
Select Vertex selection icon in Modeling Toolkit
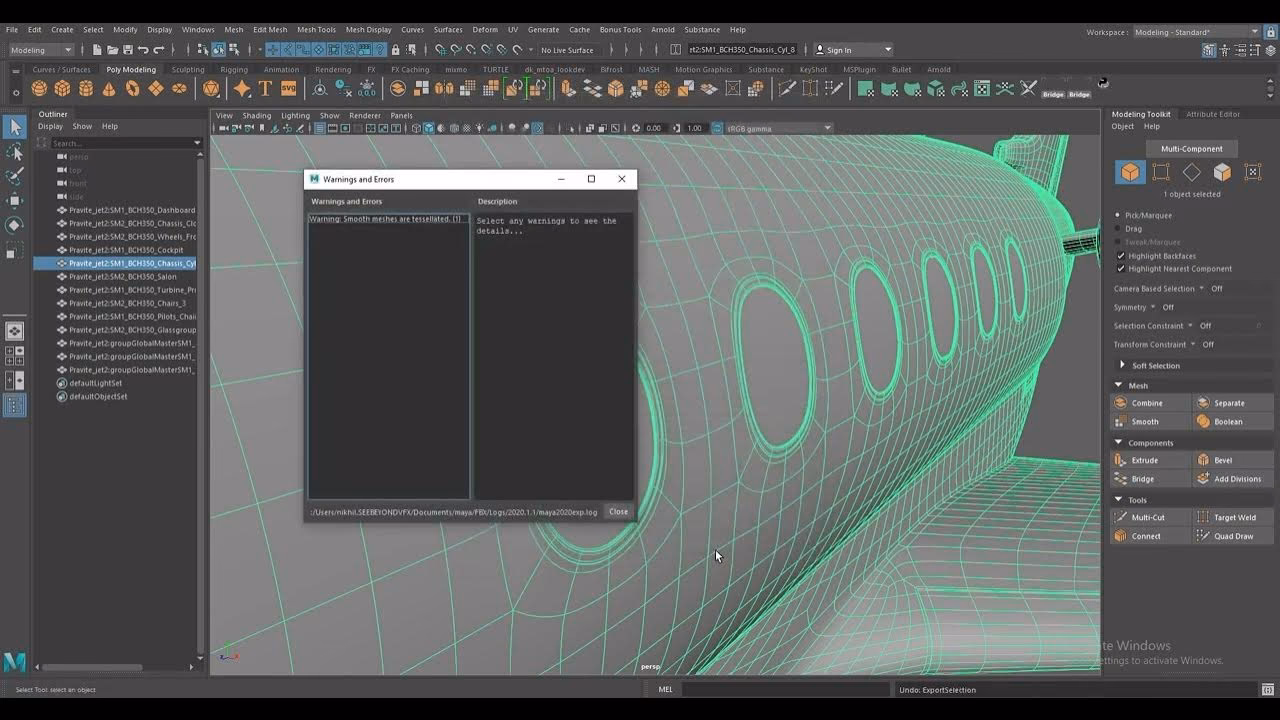click(1160, 172)
